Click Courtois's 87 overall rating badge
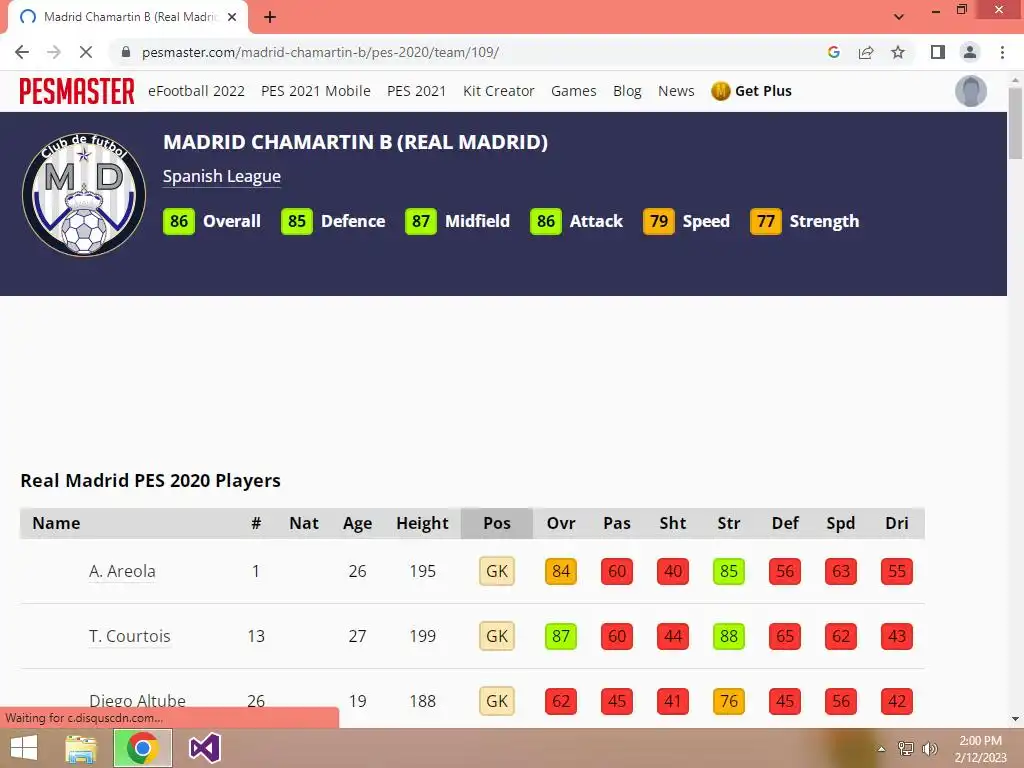 pyautogui.click(x=561, y=636)
